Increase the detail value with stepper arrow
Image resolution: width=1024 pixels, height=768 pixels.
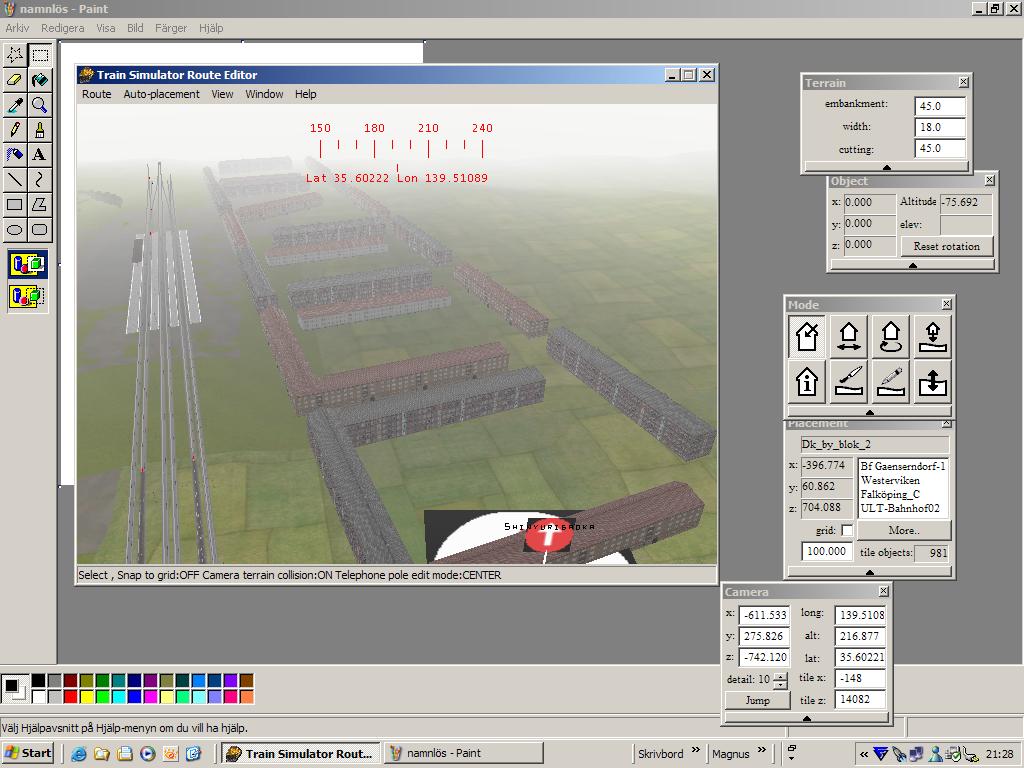780,676
